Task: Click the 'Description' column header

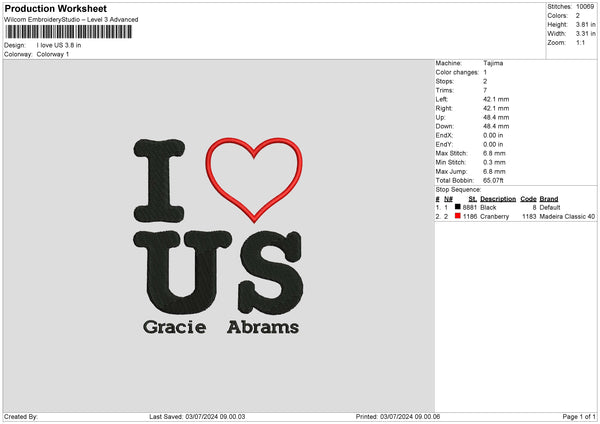Action: tap(498, 199)
